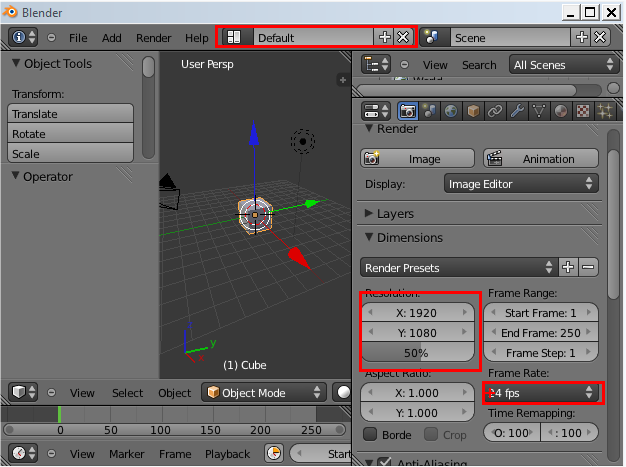Open the Info editor type selector
The image size is (626, 467).
pyautogui.click(x=23, y=38)
